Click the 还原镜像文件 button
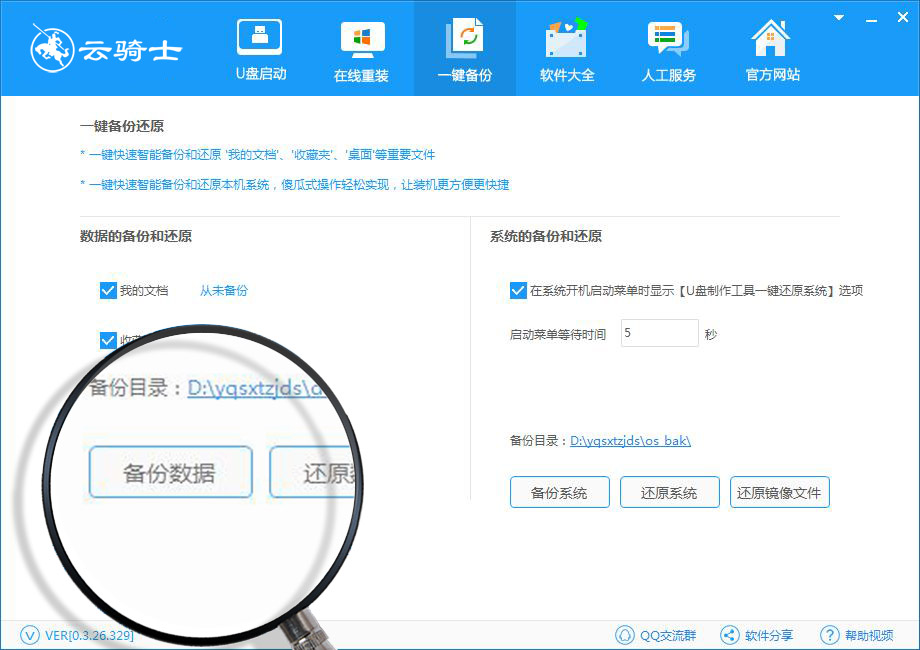 click(779, 492)
